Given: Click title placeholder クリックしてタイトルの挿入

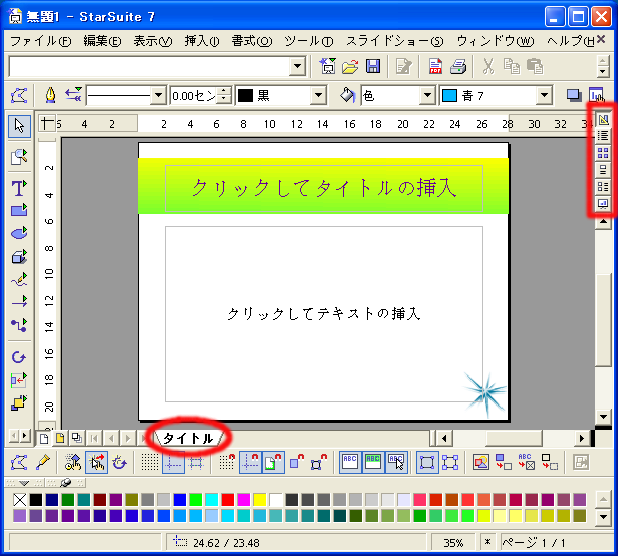Looking at the screenshot, I should tap(324, 188).
